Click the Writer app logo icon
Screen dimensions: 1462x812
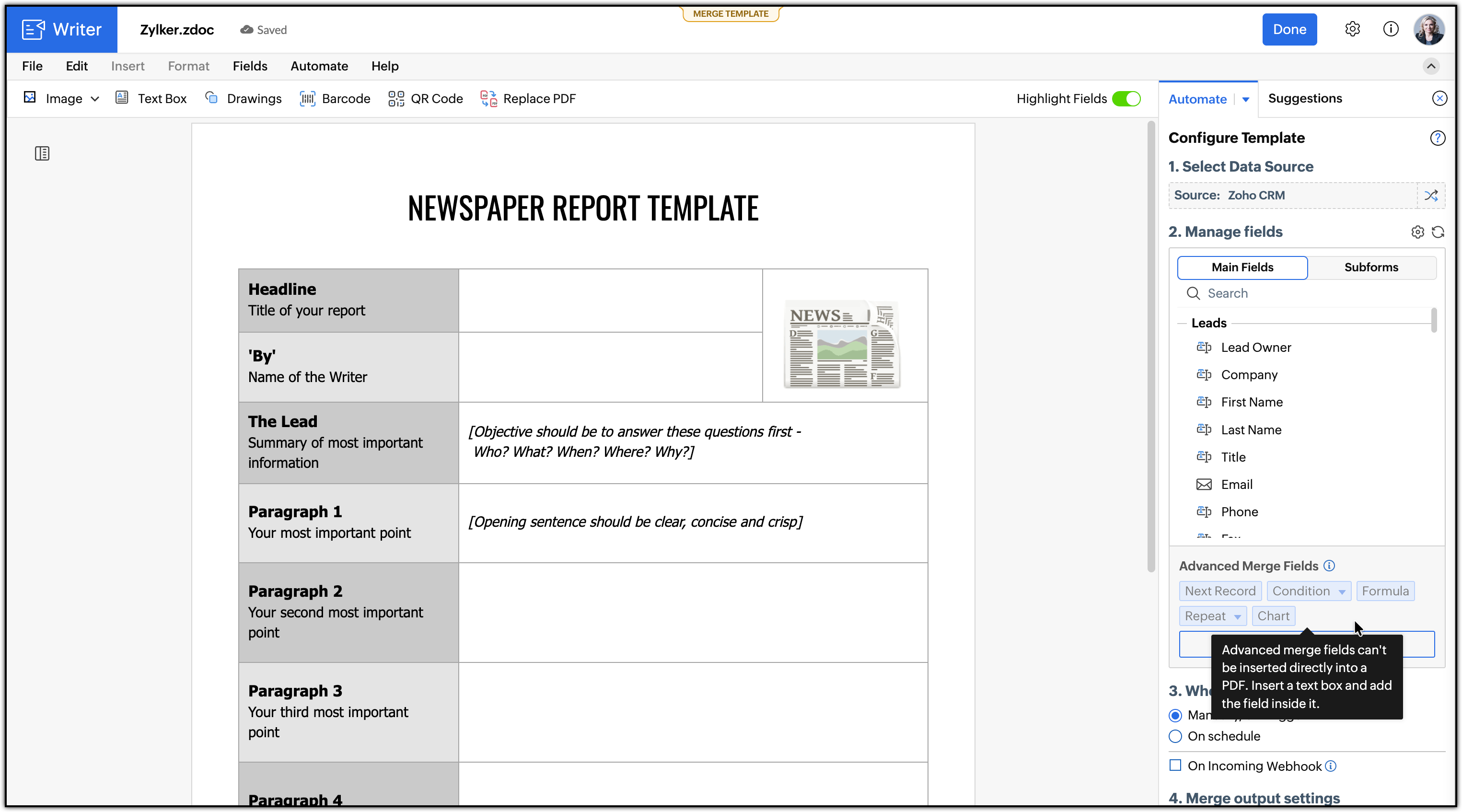tap(33, 30)
